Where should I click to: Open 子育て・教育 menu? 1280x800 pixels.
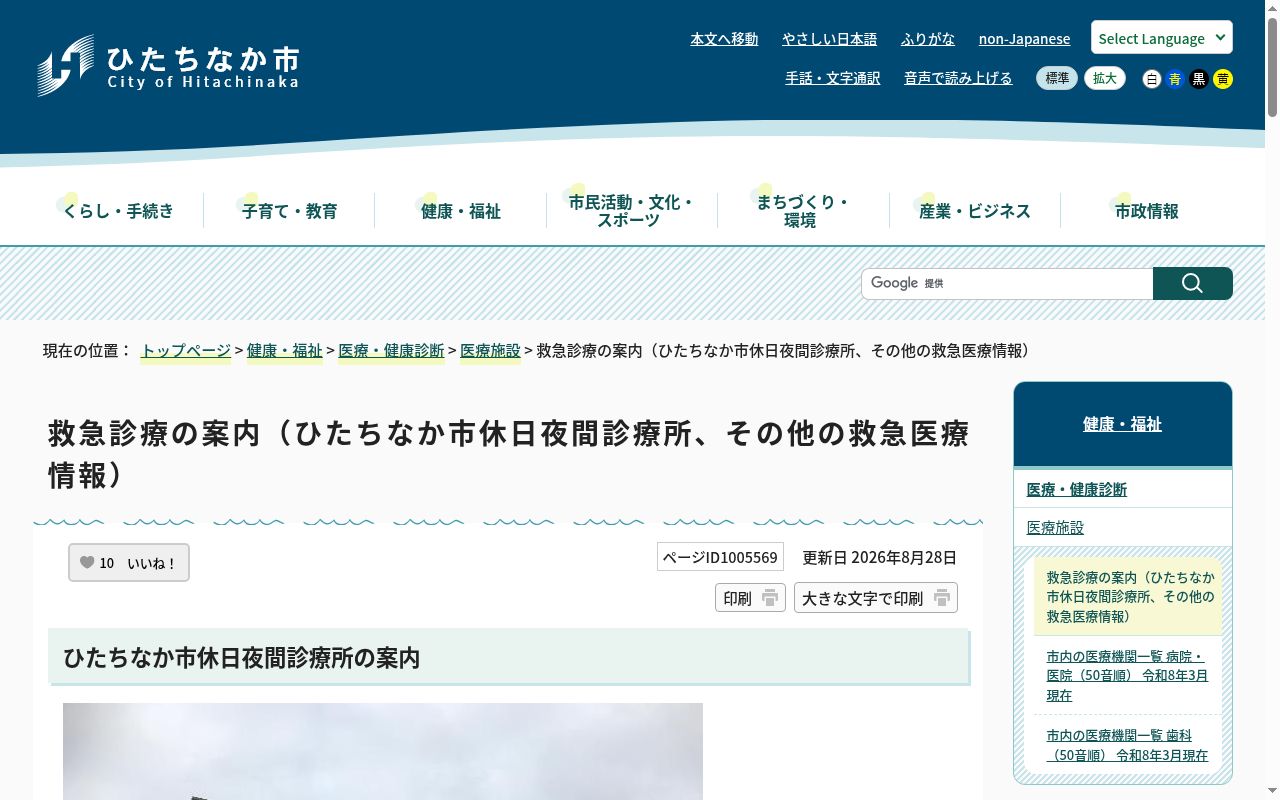[289, 211]
